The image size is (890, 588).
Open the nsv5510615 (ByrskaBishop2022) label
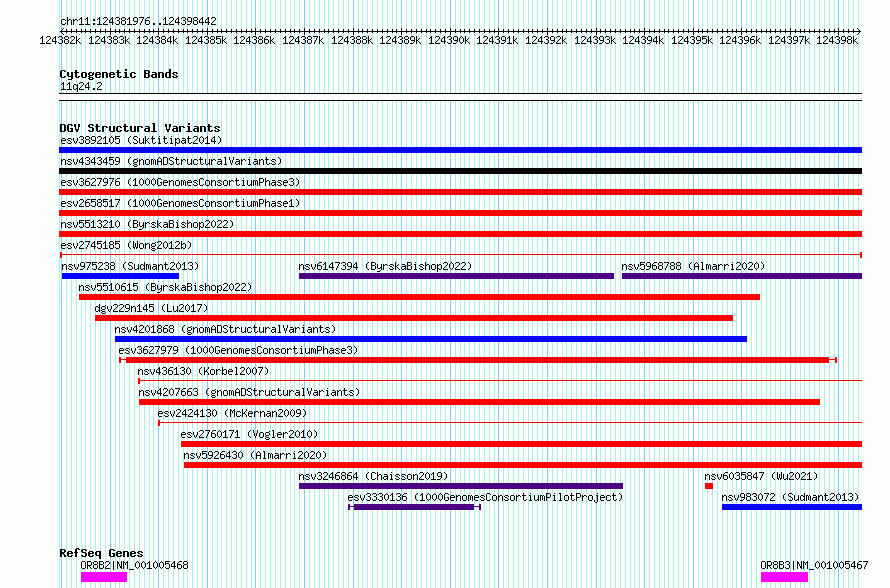point(165,287)
